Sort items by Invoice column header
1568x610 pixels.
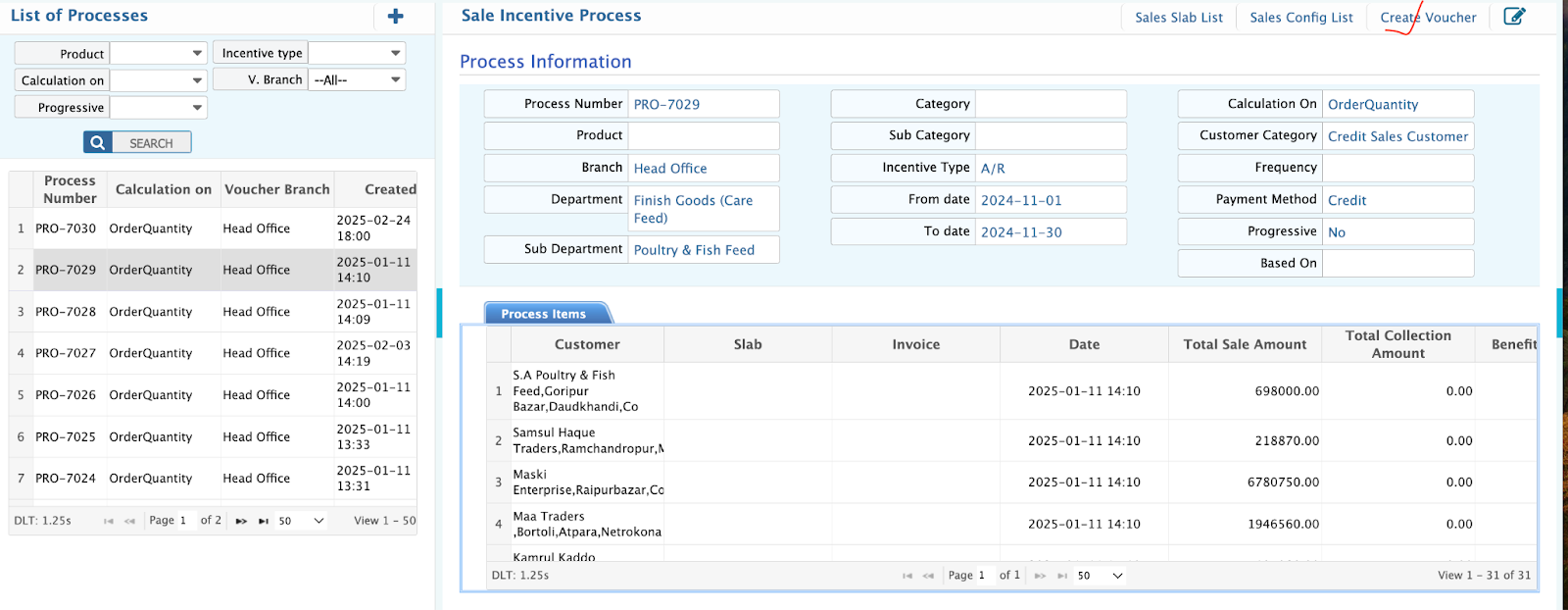(x=915, y=344)
